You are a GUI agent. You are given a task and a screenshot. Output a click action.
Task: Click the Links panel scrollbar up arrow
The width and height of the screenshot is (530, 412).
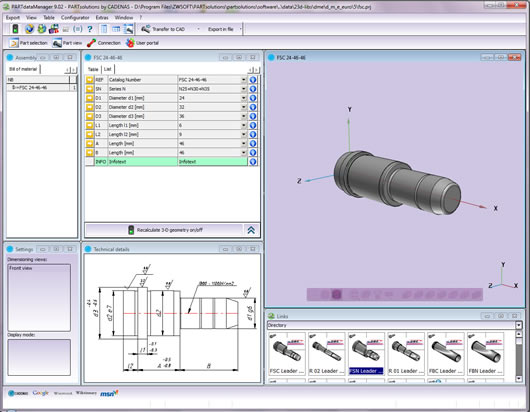click(519, 334)
